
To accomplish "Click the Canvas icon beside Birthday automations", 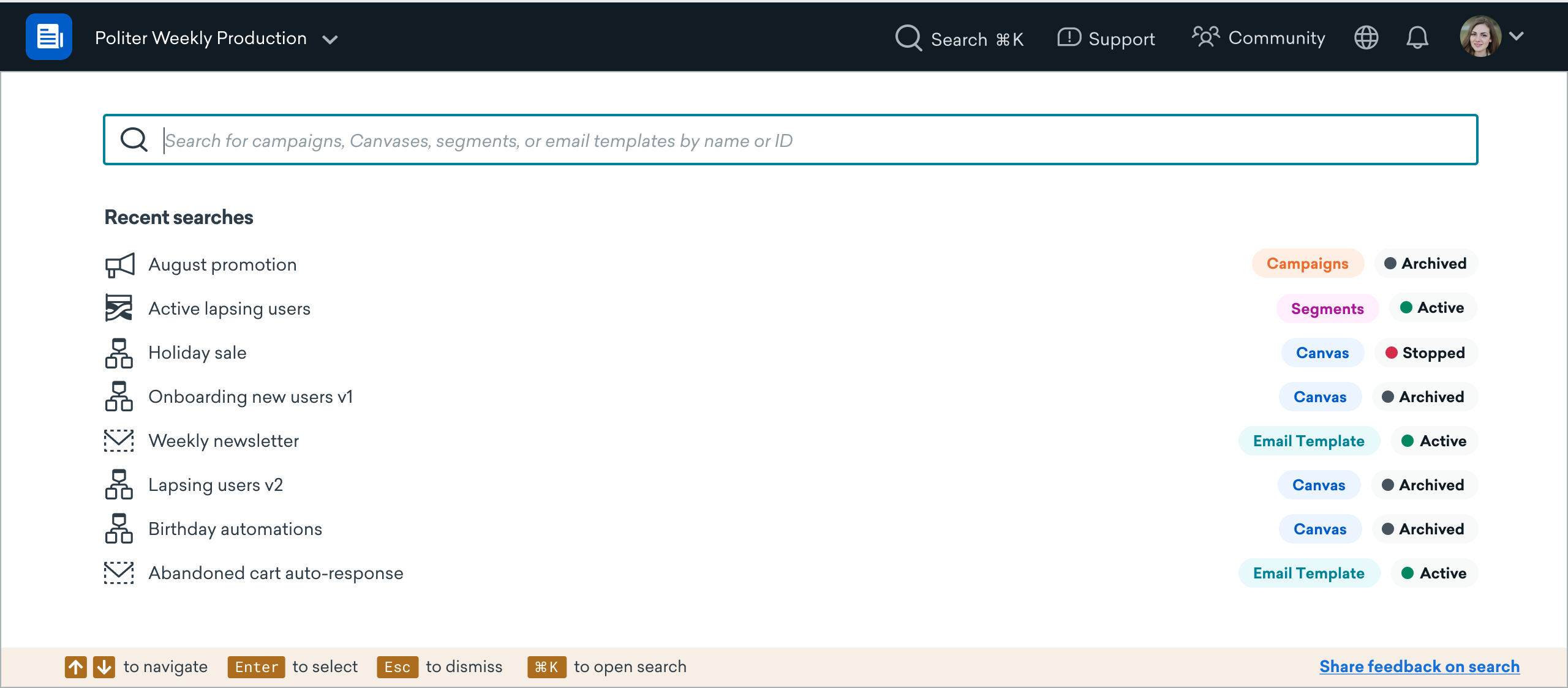I will pos(119,529).
